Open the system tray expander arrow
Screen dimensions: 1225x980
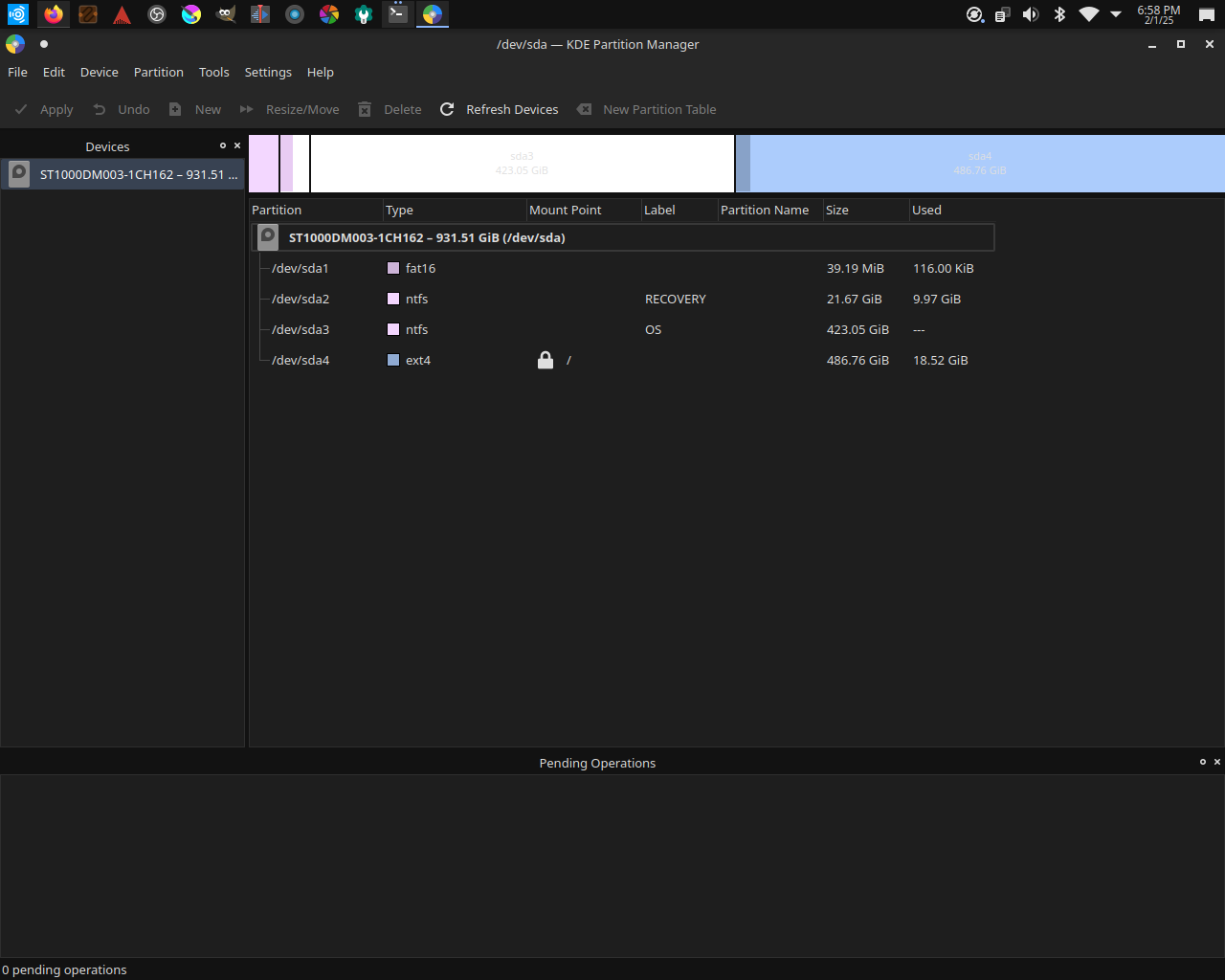click(1116, 14)
